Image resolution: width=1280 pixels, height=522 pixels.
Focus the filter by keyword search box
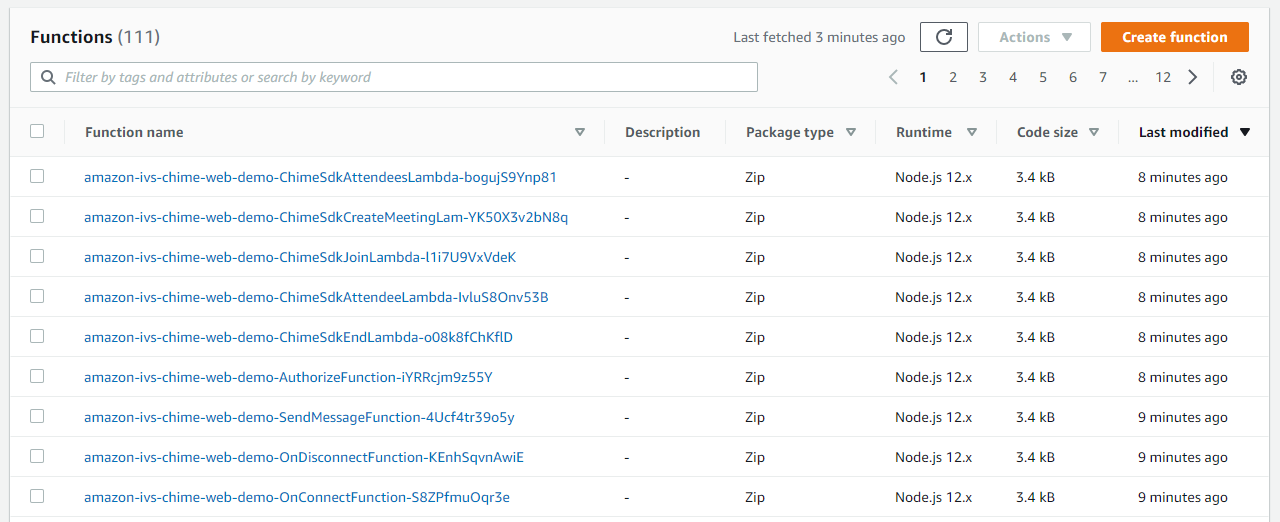400,77
